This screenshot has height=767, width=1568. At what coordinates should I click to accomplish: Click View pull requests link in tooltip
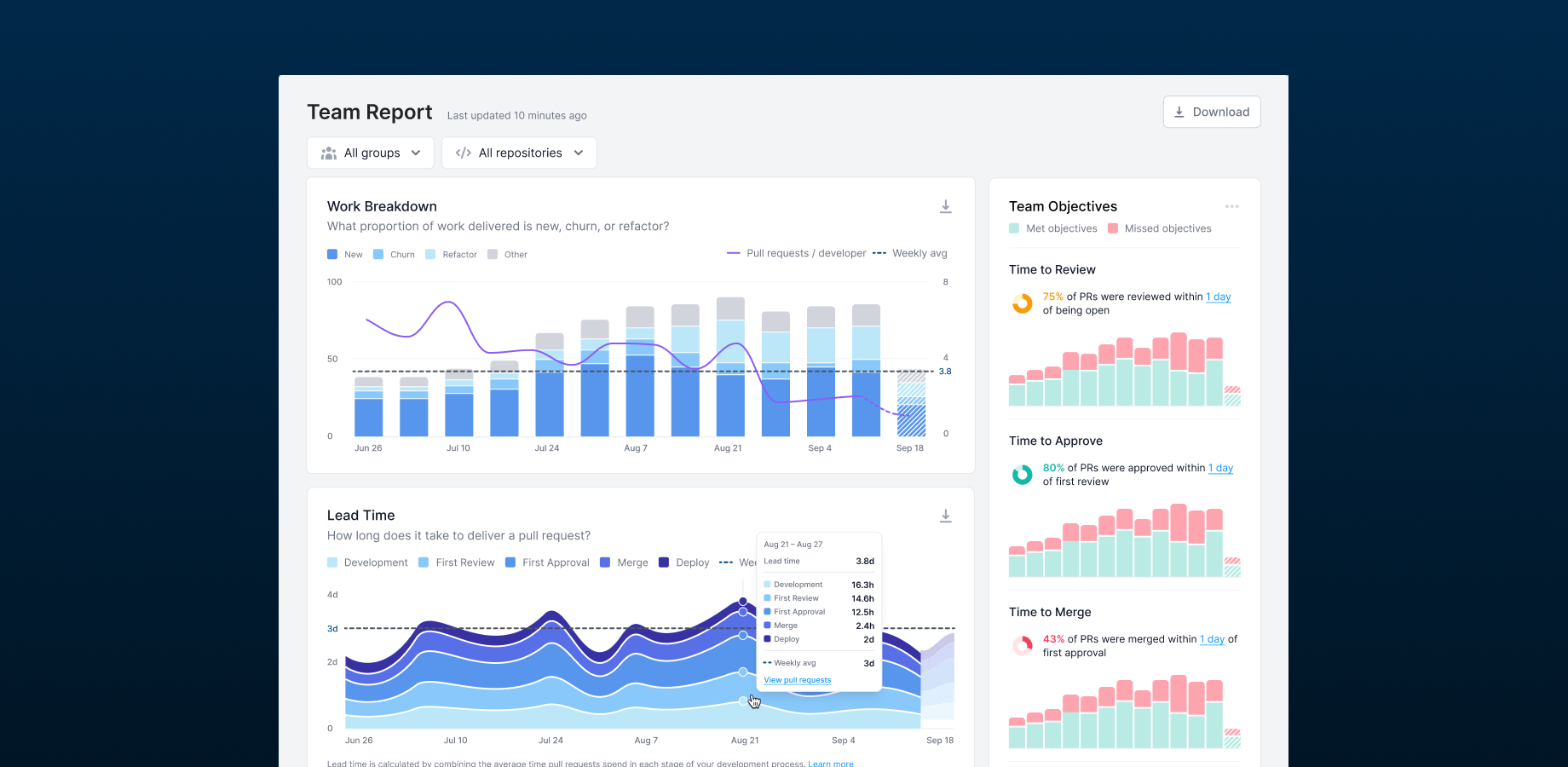click(x=797, y=680)
